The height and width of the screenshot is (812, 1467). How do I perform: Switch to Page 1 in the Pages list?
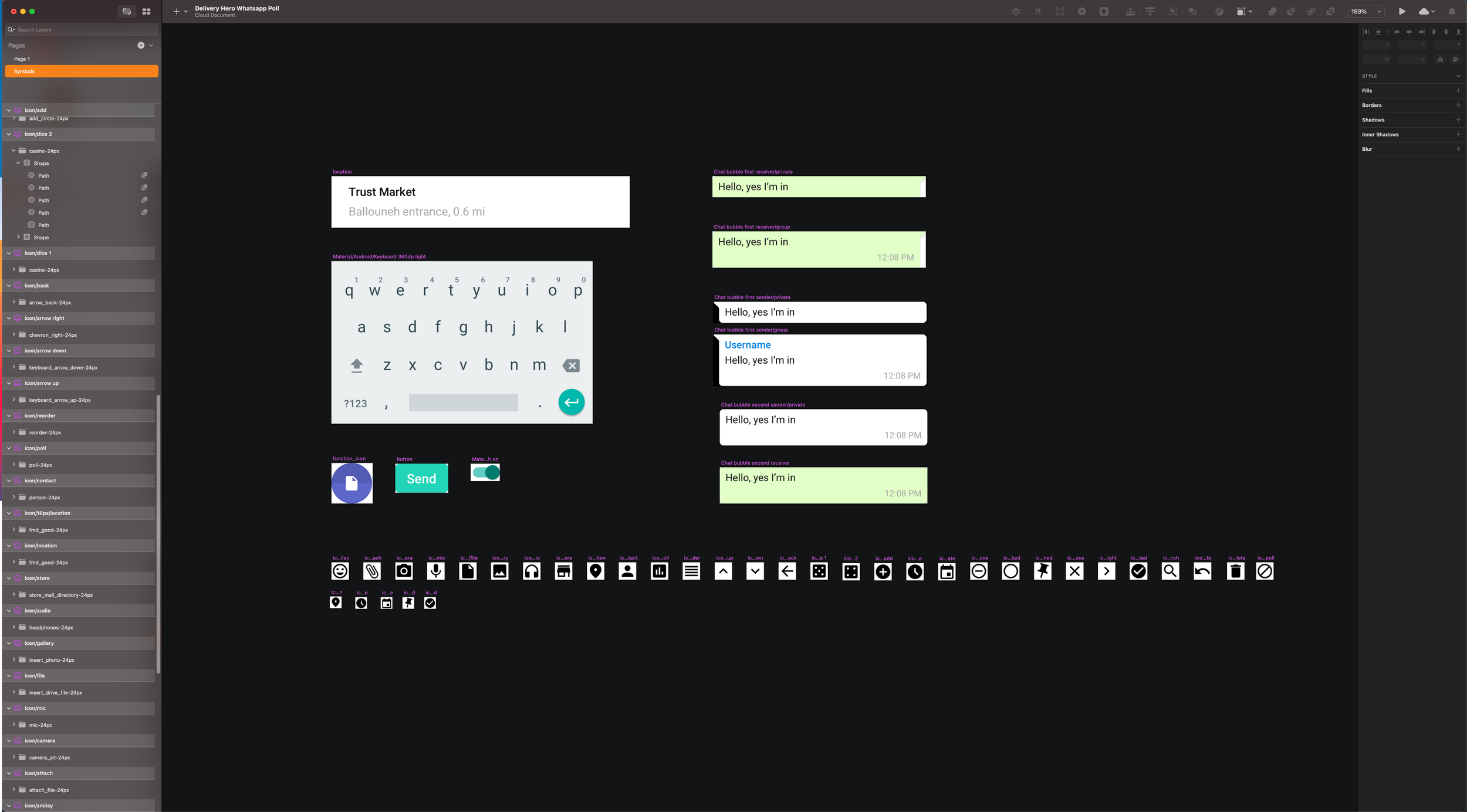[x=22, y=59]
